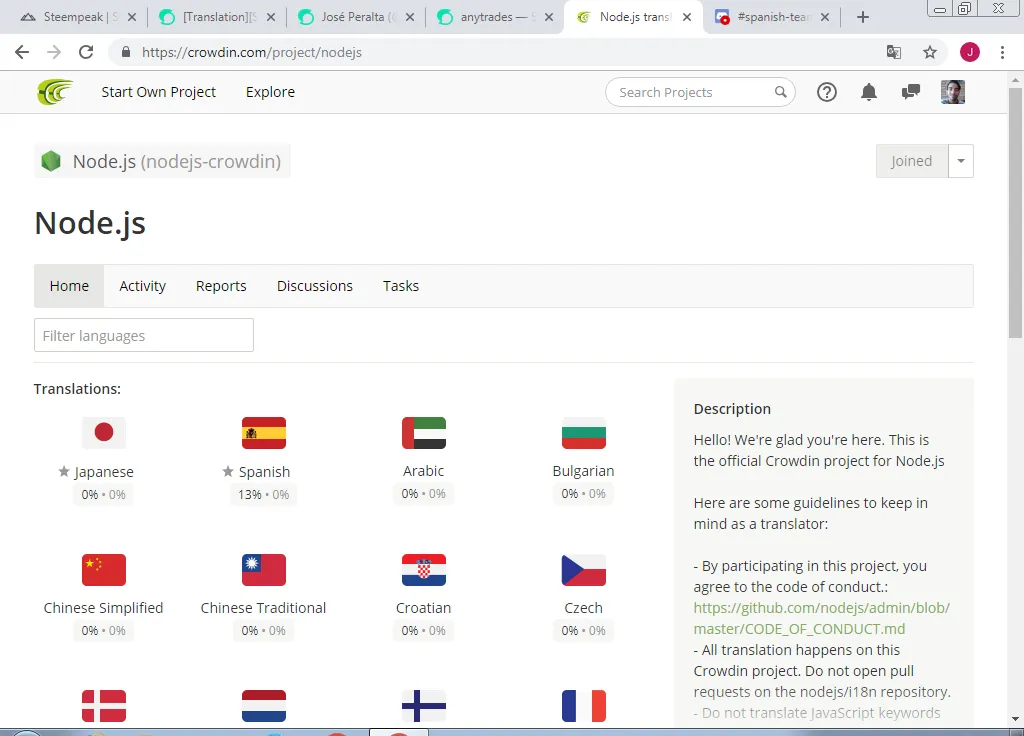The width and height of the screenshot is (1024, 736).
Task: Click the Node.js green hexagon icon
Action: pos(51,161)
